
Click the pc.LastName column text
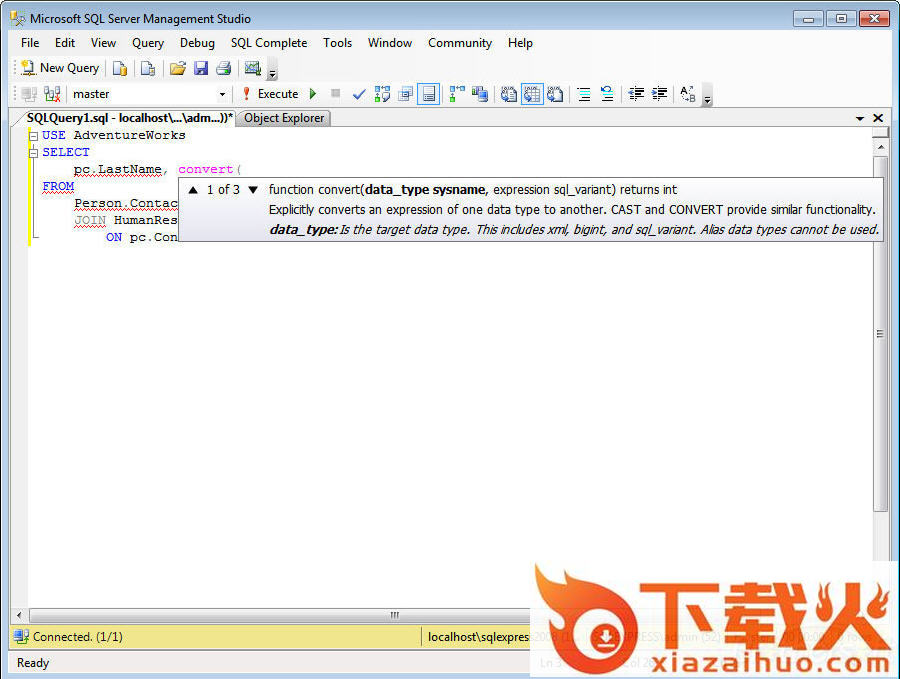click(x=118, y=169)
